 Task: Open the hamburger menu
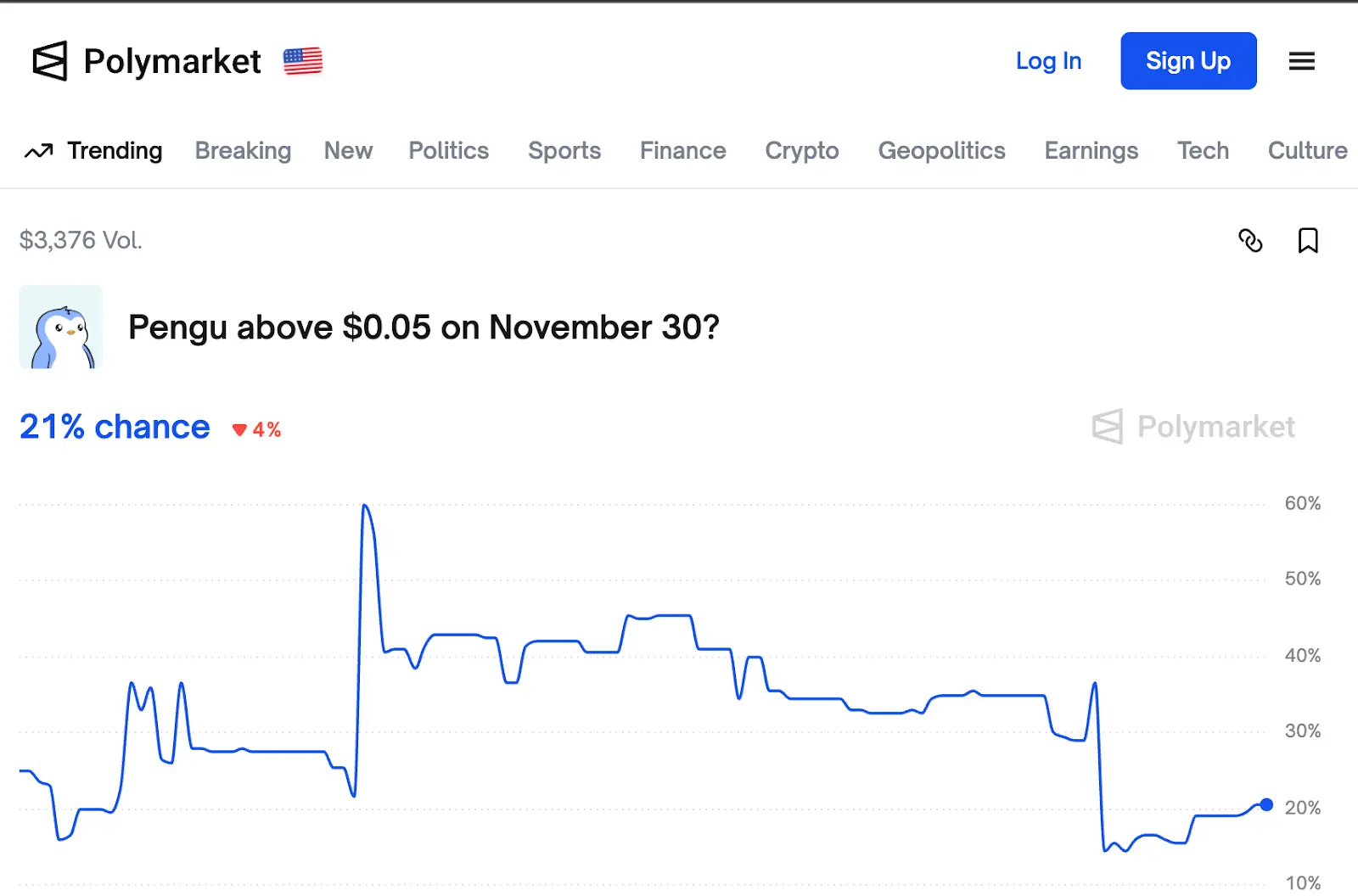(1301, 61)
